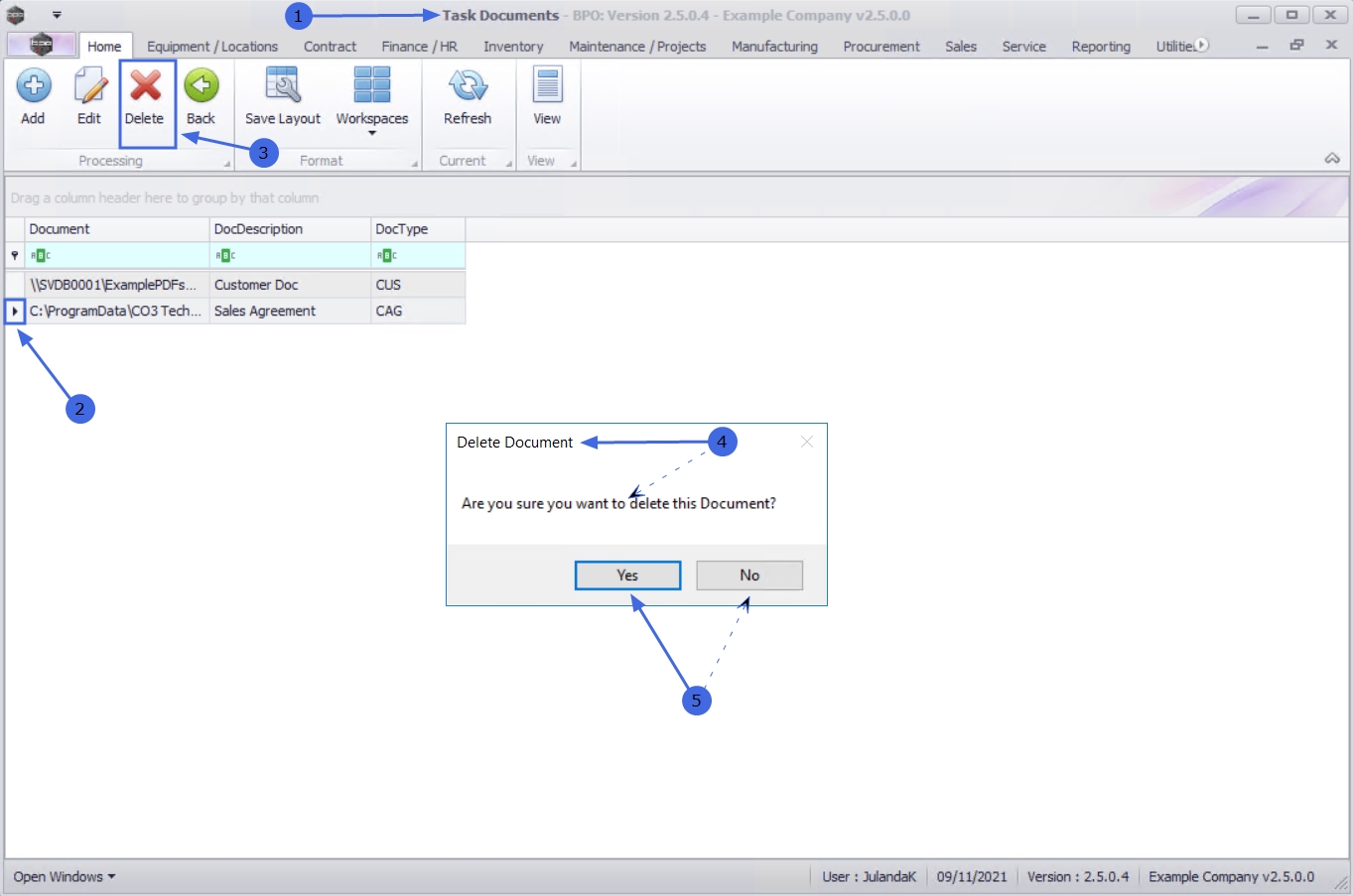Click the User : JulandaK status entry

click(869, 877)
